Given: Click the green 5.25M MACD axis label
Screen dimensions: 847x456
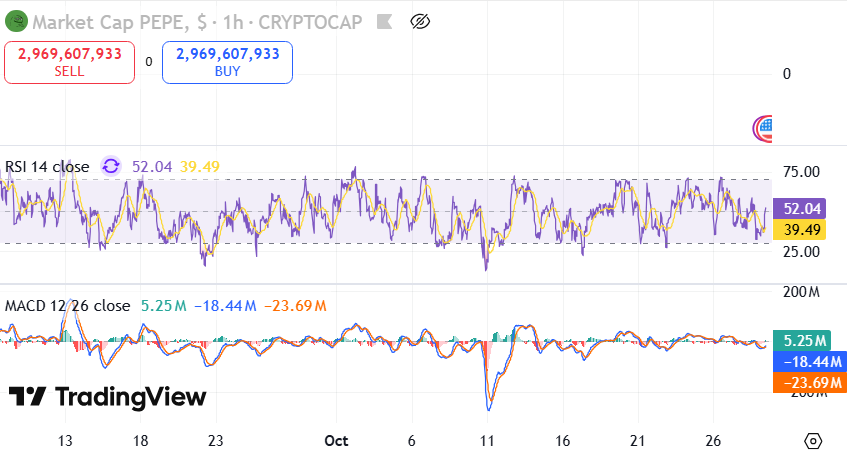Looking at the screenshot, I should 802,340.
